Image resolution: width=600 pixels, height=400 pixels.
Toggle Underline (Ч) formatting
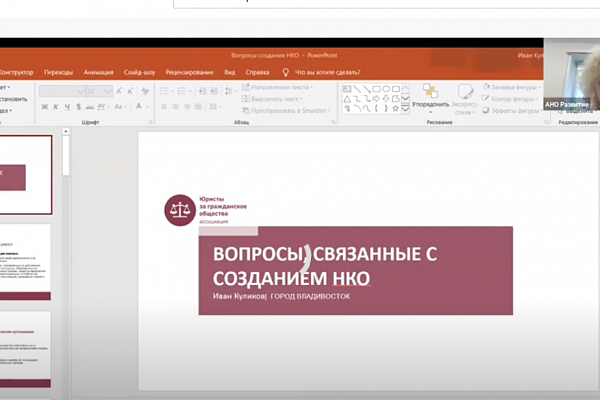(x=67, y=107)
